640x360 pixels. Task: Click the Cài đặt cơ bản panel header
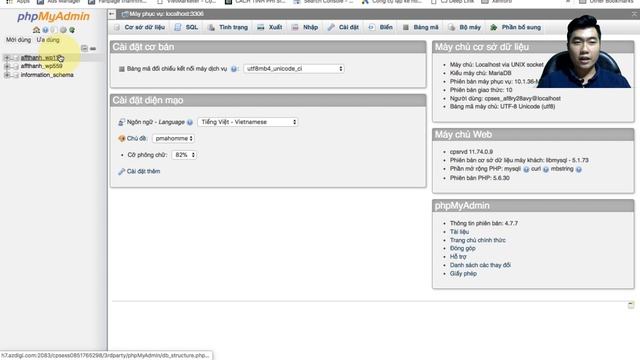(268, 47)
